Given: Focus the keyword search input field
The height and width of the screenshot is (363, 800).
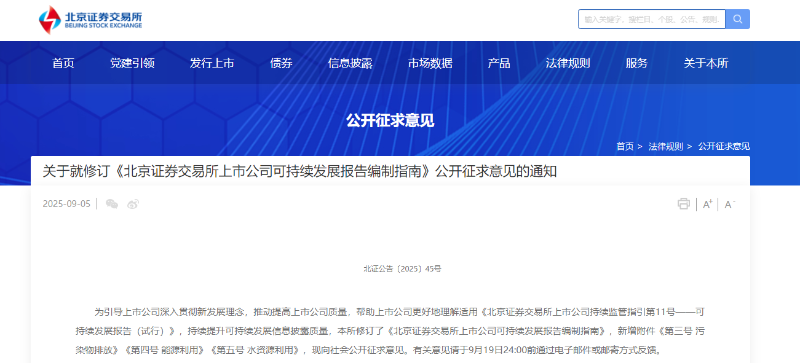Looking at the screenshot, I should tap(652, 19).
